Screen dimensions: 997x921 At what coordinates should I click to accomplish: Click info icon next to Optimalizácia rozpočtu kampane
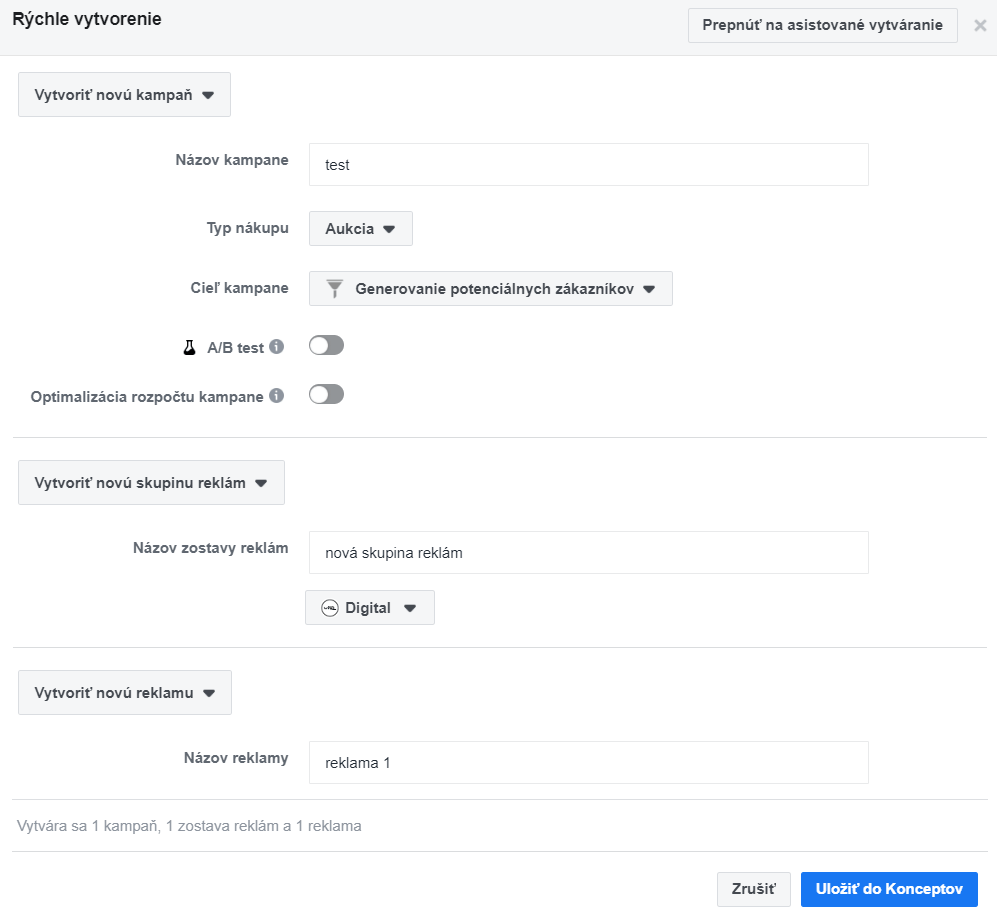coord(277,396)
